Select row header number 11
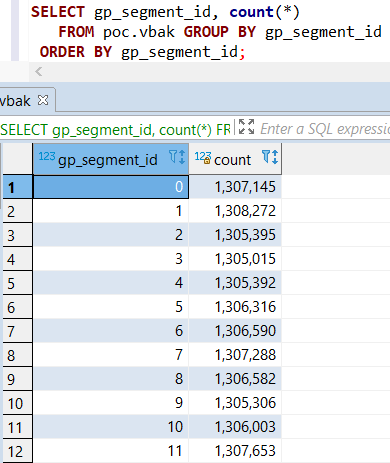Viewport: 390px width, 463px height. pos(17,427)
